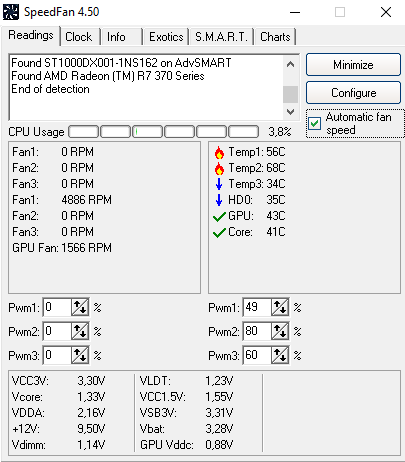Viewport: 405px width, 462px height.
Task: Click the SpeedFan app icon in title bar
Action: 11,12
